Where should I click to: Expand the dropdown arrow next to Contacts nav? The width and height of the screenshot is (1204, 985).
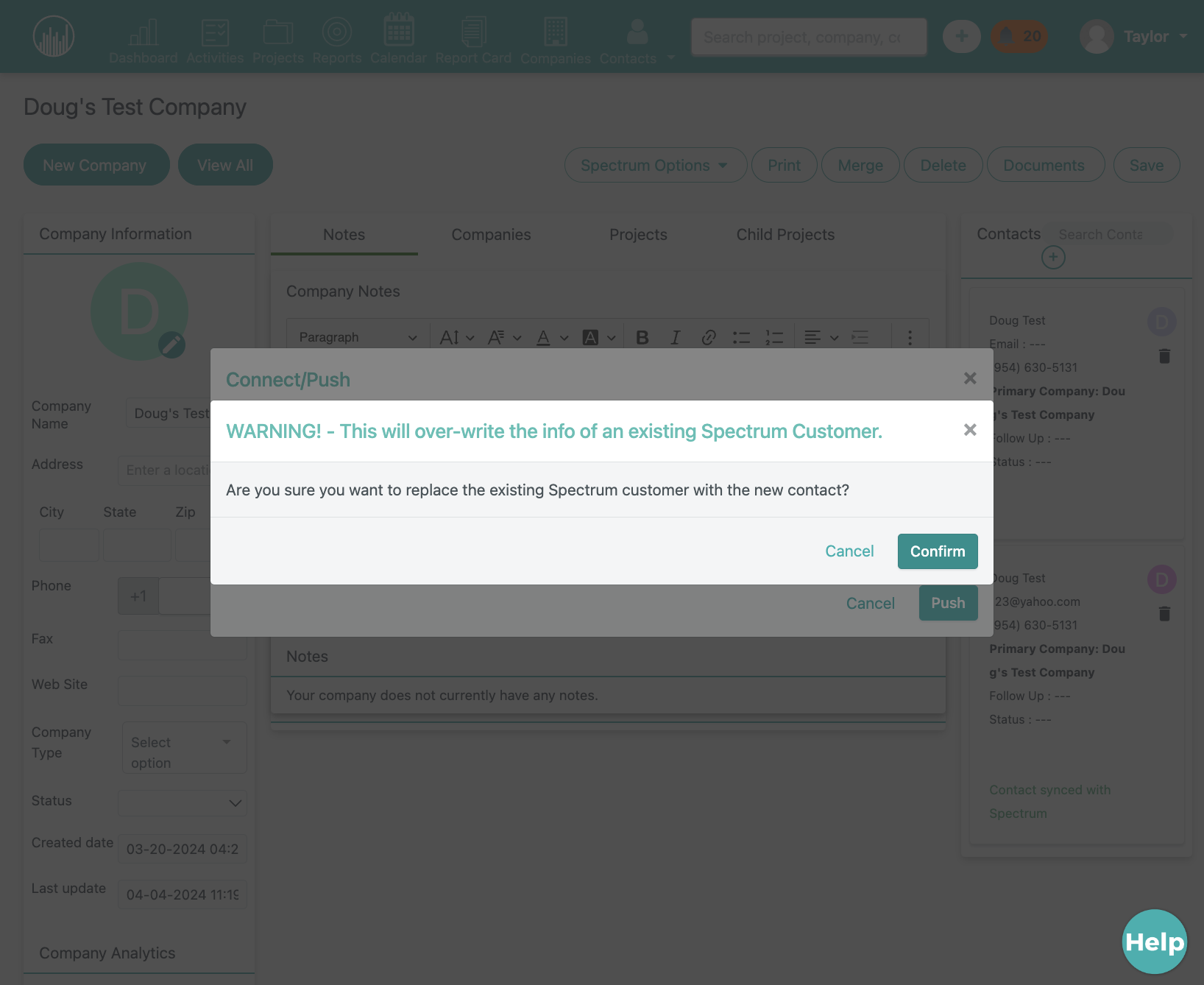tap(671, 57)
